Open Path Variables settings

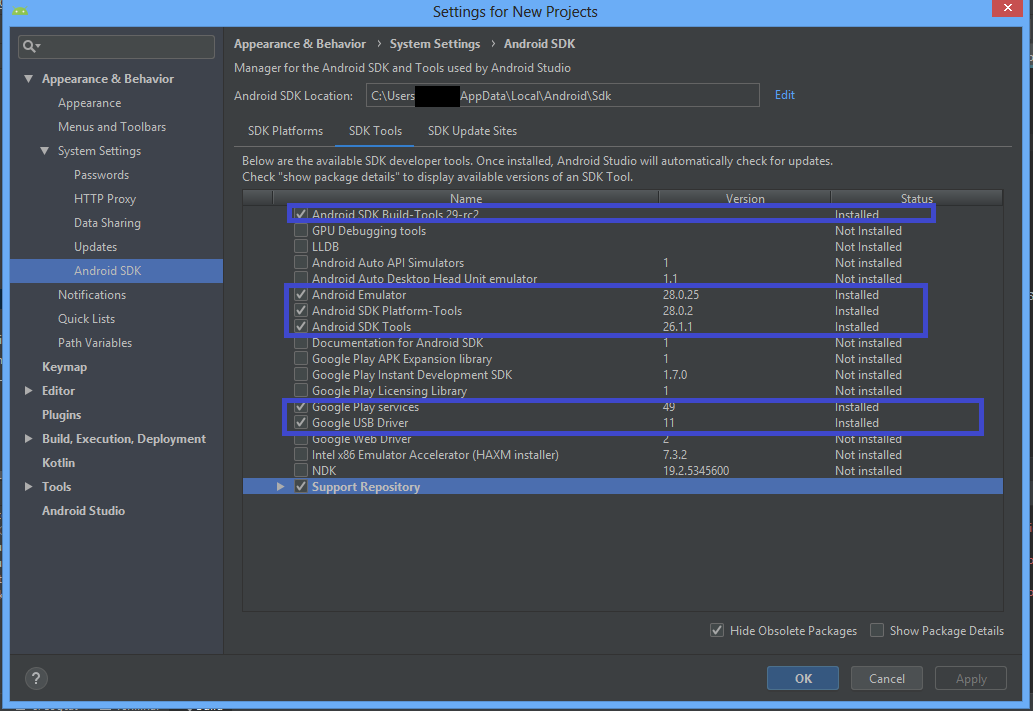(x=95, y=343)
